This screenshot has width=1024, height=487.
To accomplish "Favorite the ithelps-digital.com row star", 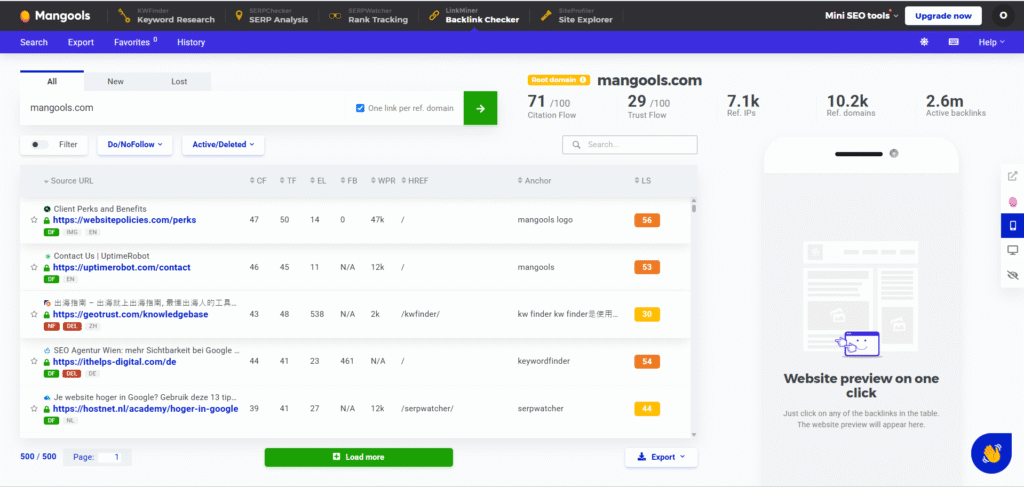I will [x=34, y=362].
